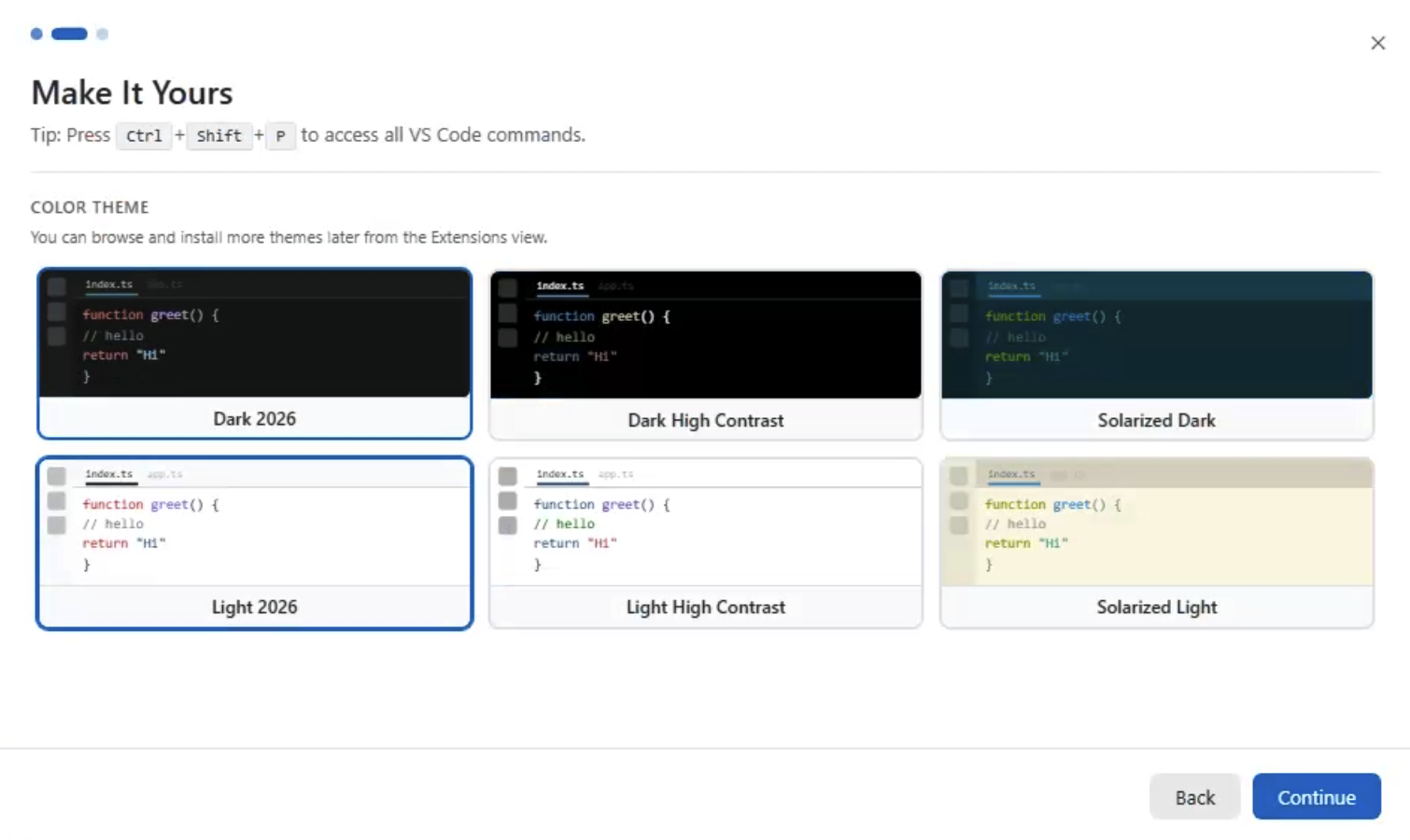Click the P key label in the tip
The image size is (1410, 840).
(x=280, y=135)
